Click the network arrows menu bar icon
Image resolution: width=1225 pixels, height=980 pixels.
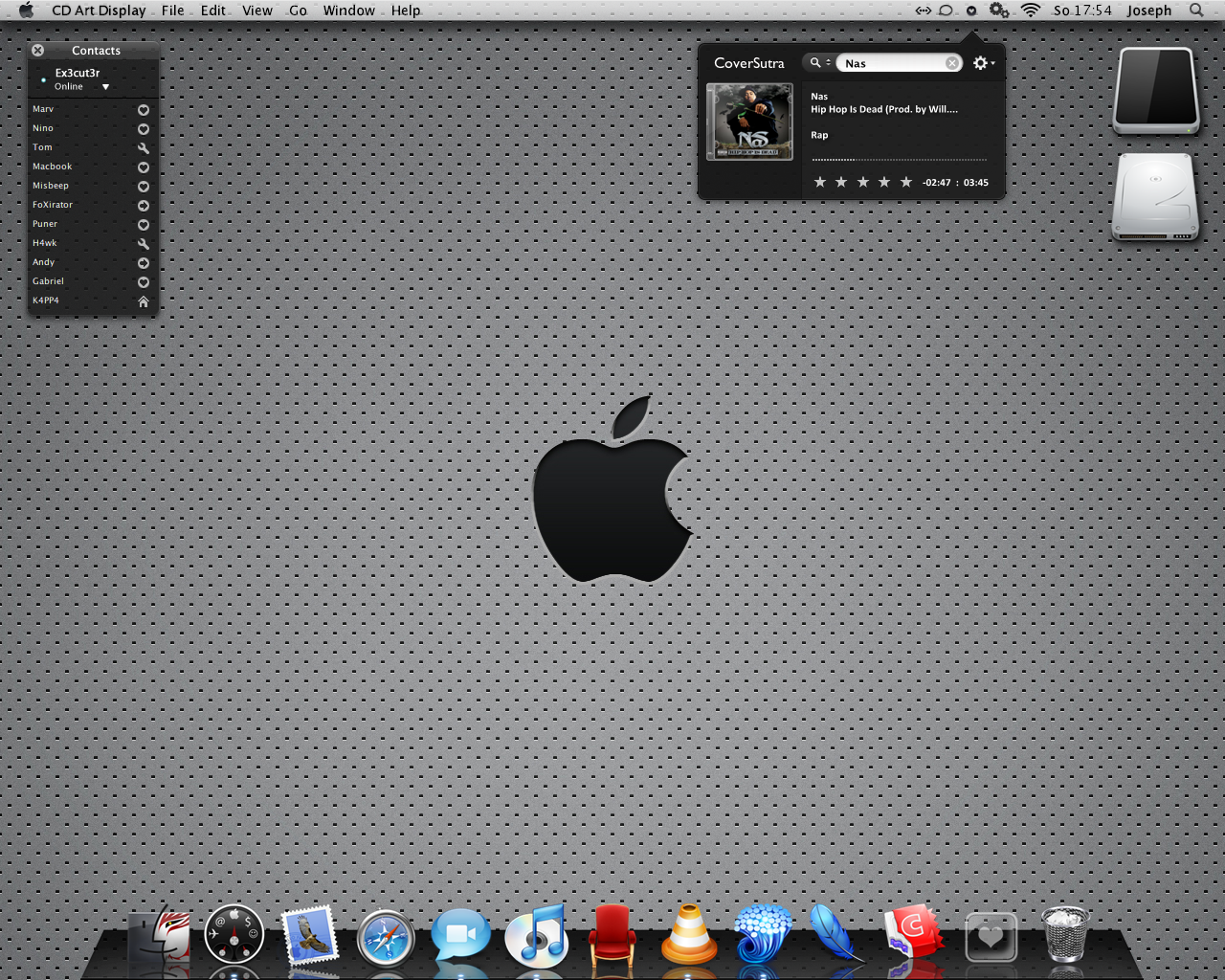pos(923,11)
